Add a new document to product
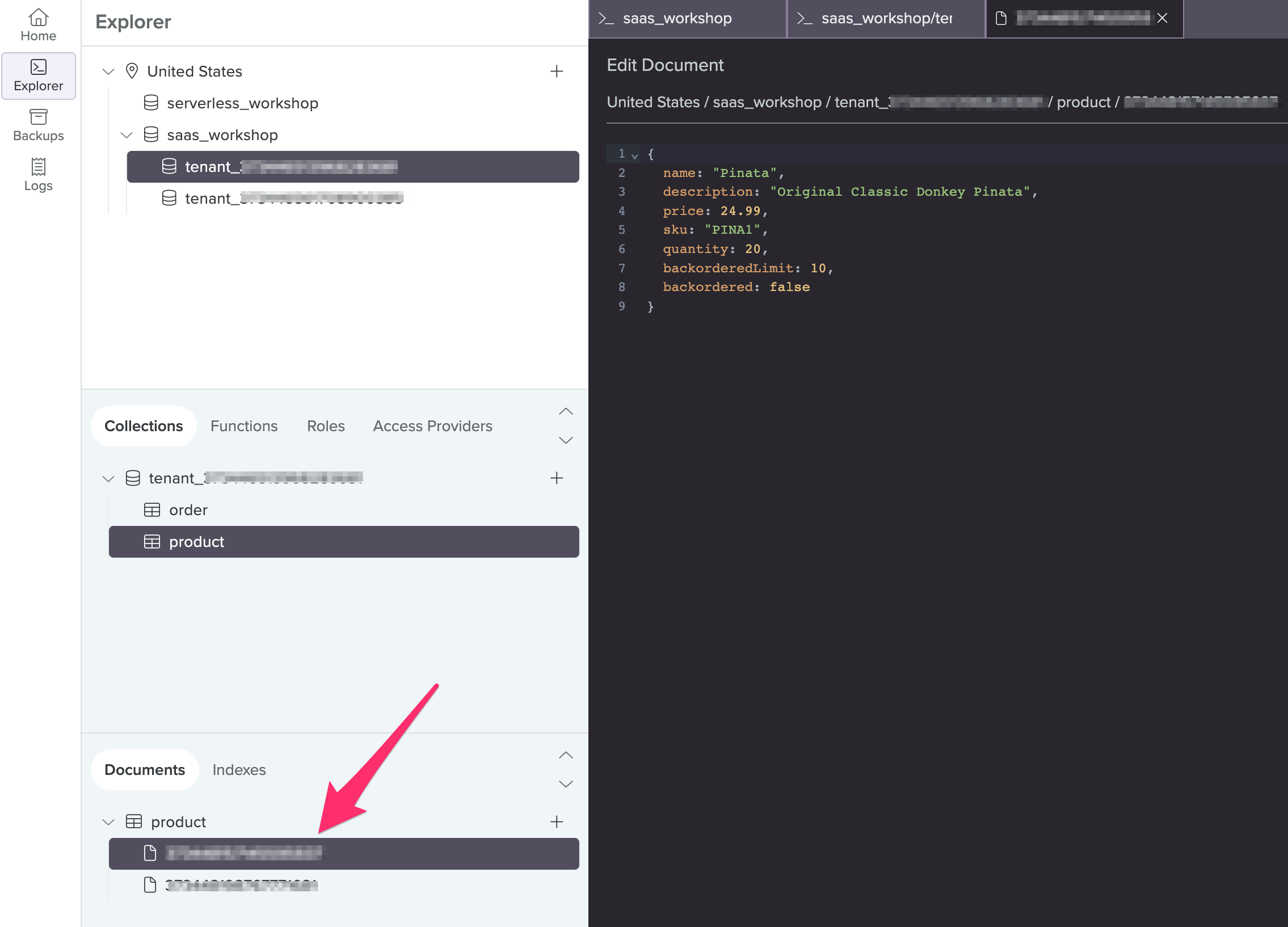Image resolution: width=1288 pixels, height=927 pixels. pyautogui.click(x=557, y=821)
